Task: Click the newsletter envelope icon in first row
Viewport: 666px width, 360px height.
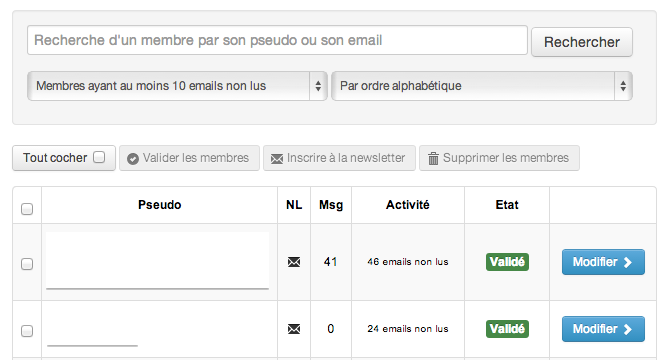Action: pyautogui.click(x=294, y=262)
